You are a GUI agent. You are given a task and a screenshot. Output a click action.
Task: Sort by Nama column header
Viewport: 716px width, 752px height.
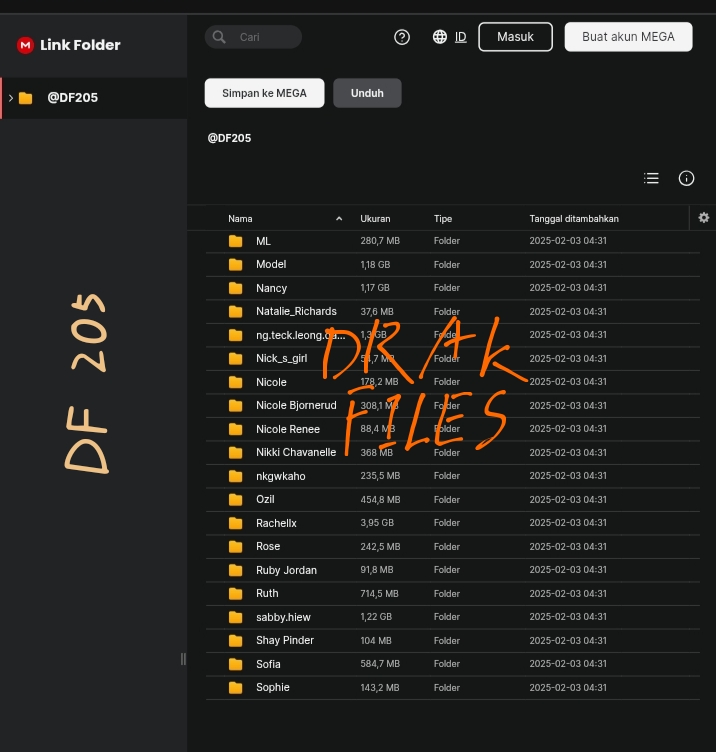240,219
